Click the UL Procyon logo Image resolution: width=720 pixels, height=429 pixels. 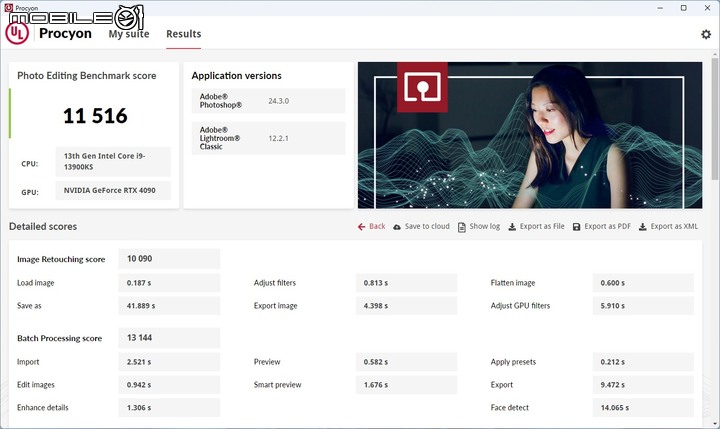(x=17, y=33)
